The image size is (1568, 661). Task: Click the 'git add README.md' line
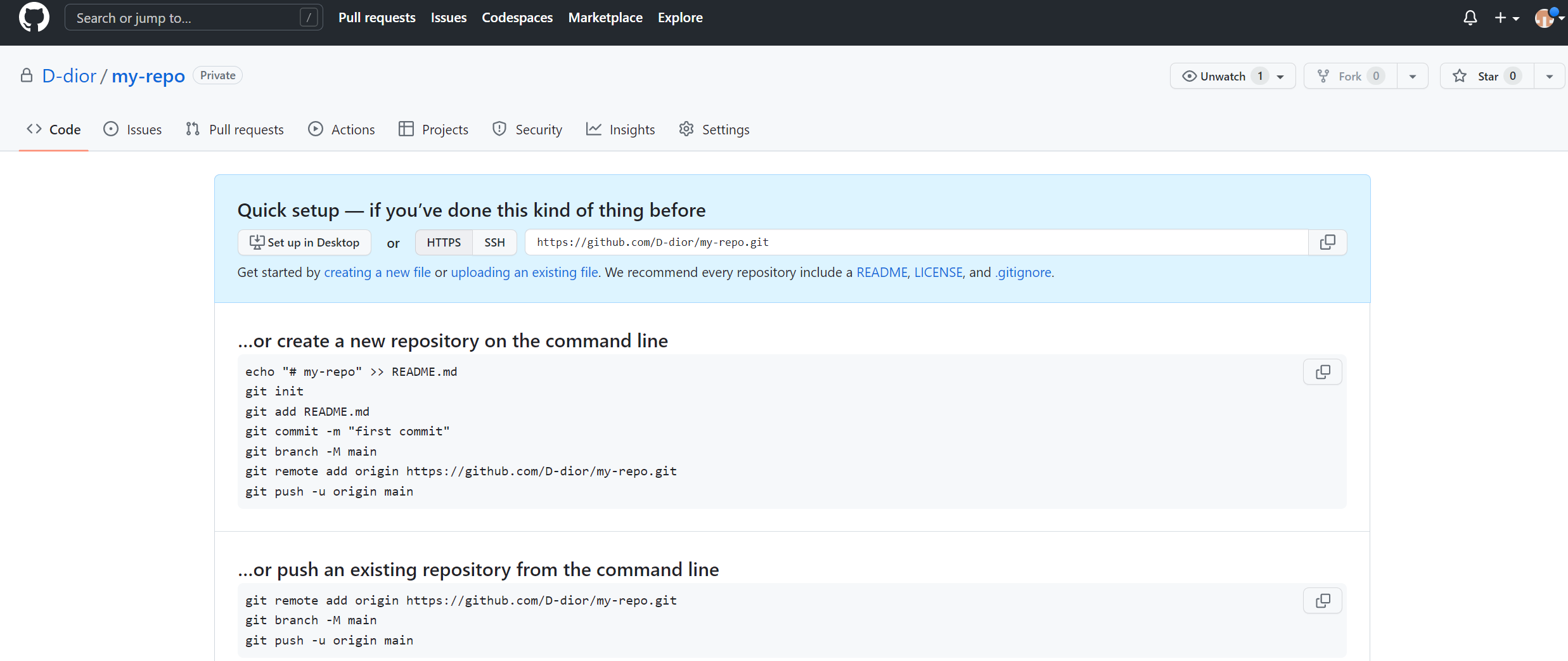tap(307, 412)
